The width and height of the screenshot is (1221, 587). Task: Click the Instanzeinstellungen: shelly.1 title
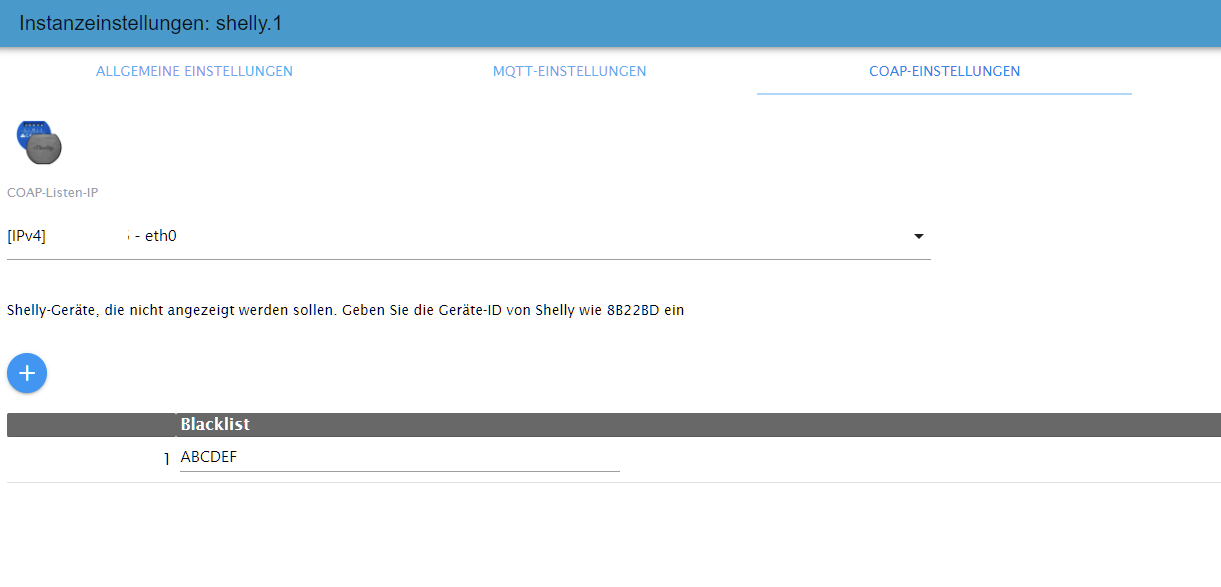[150, 23]
